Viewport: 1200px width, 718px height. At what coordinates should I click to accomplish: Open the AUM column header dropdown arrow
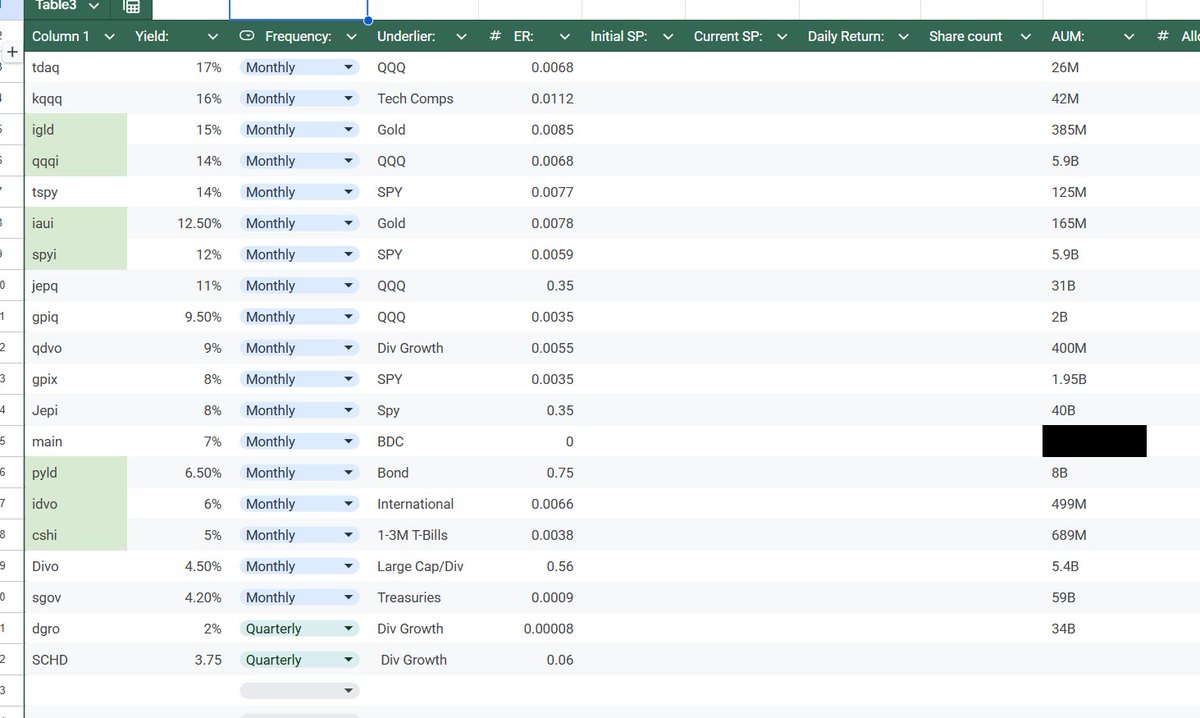click(1129, 37)
